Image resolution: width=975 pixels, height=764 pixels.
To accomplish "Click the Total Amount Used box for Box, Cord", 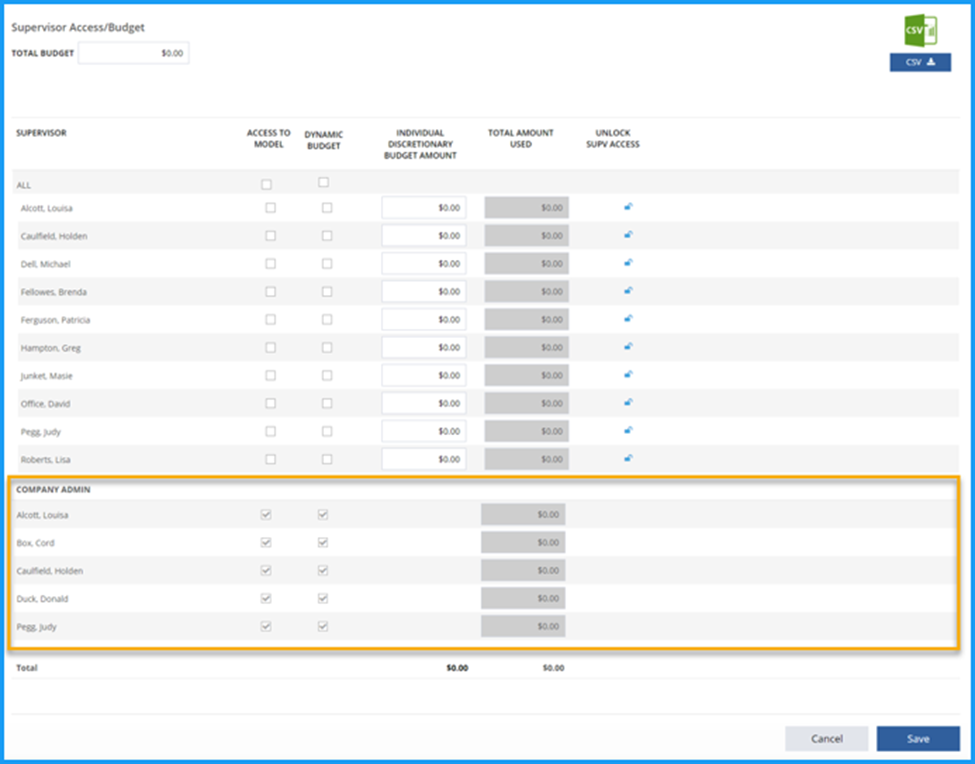I will pyautogui.click(x=523, y=543).
